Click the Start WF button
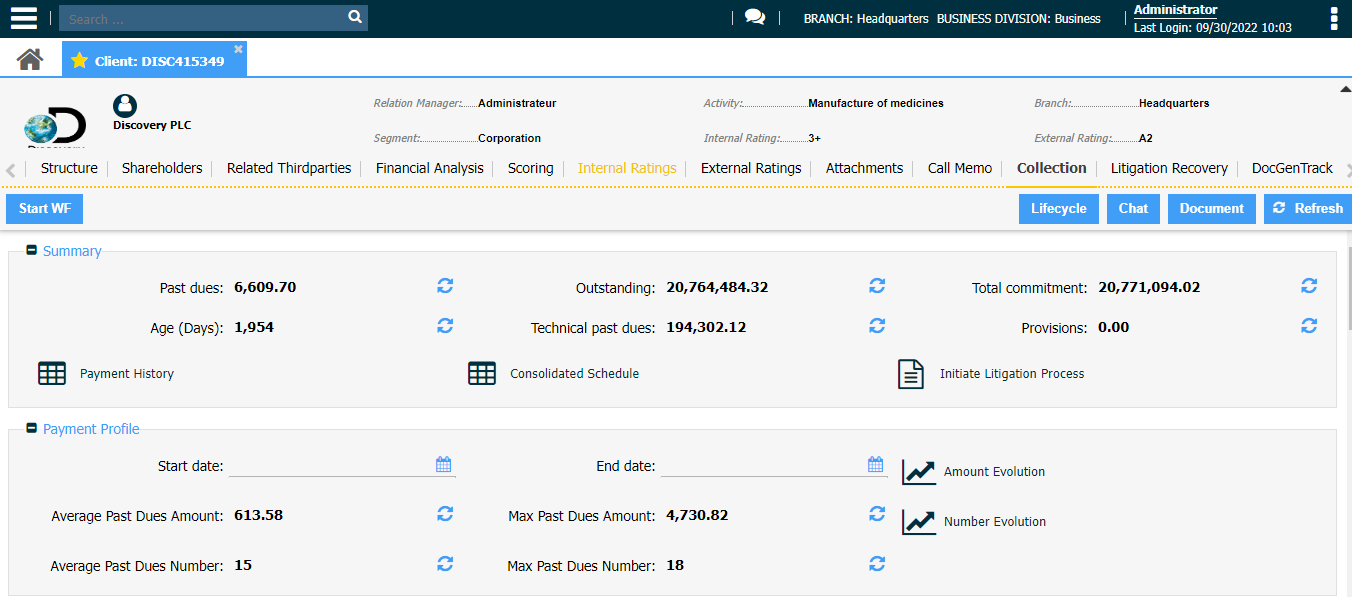1352x597 pixels. 44,209
